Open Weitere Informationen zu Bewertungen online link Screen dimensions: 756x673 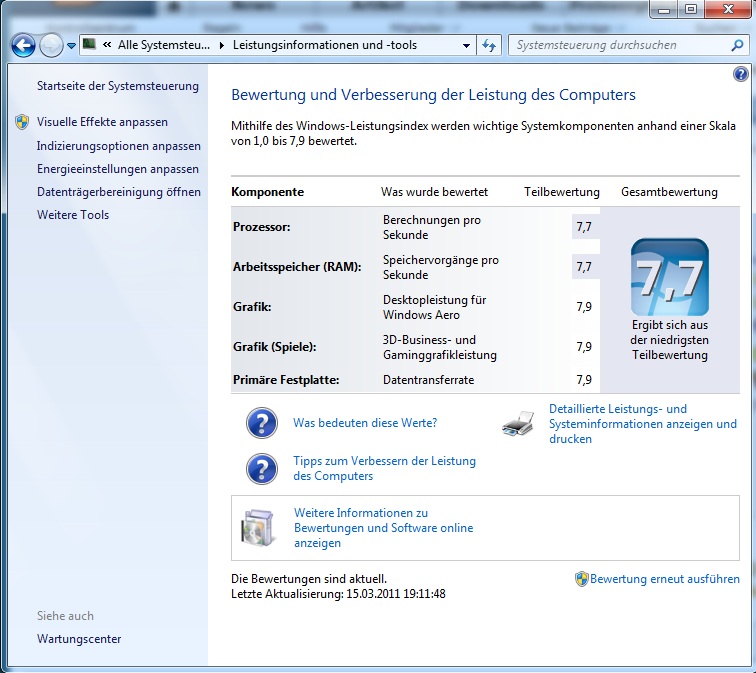click(383, 528)
